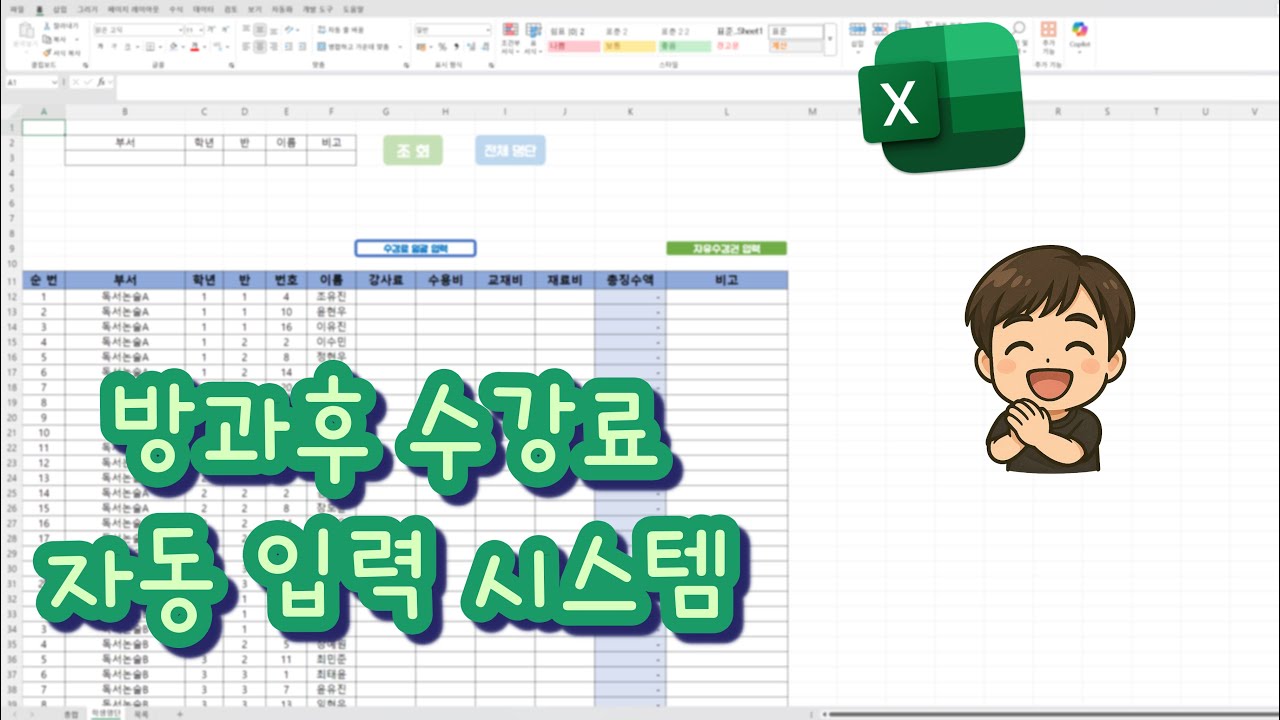The image size is (1280, 720).
Task: Click the fx insert function icon
Action: 100,82
